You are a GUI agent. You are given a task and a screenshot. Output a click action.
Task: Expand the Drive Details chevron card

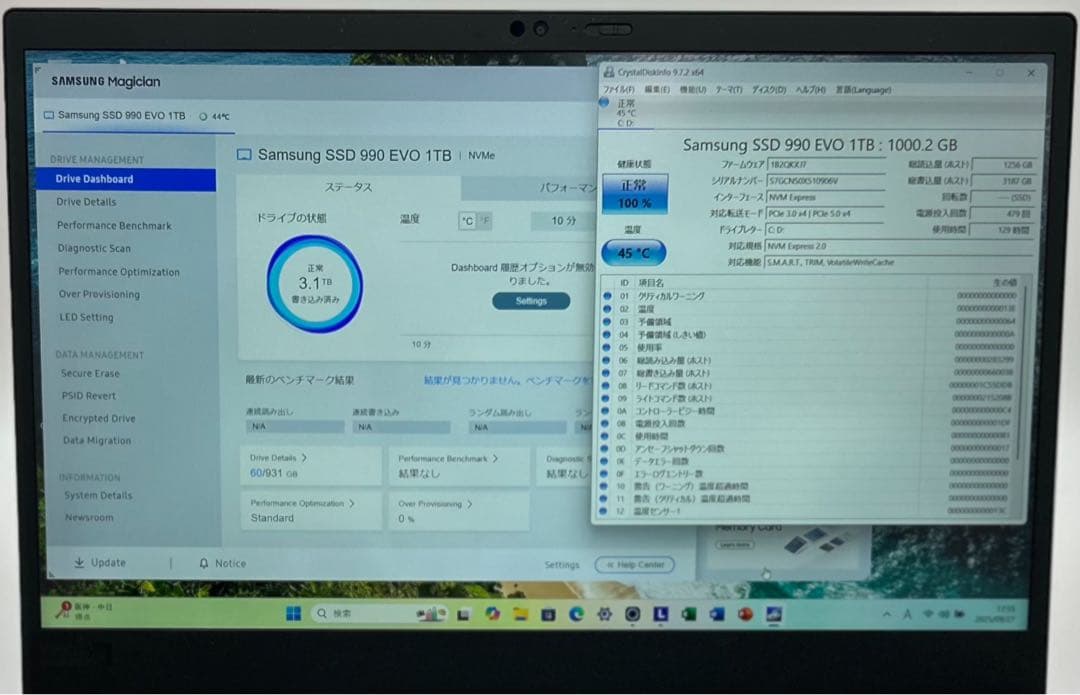tap(304, 458)
